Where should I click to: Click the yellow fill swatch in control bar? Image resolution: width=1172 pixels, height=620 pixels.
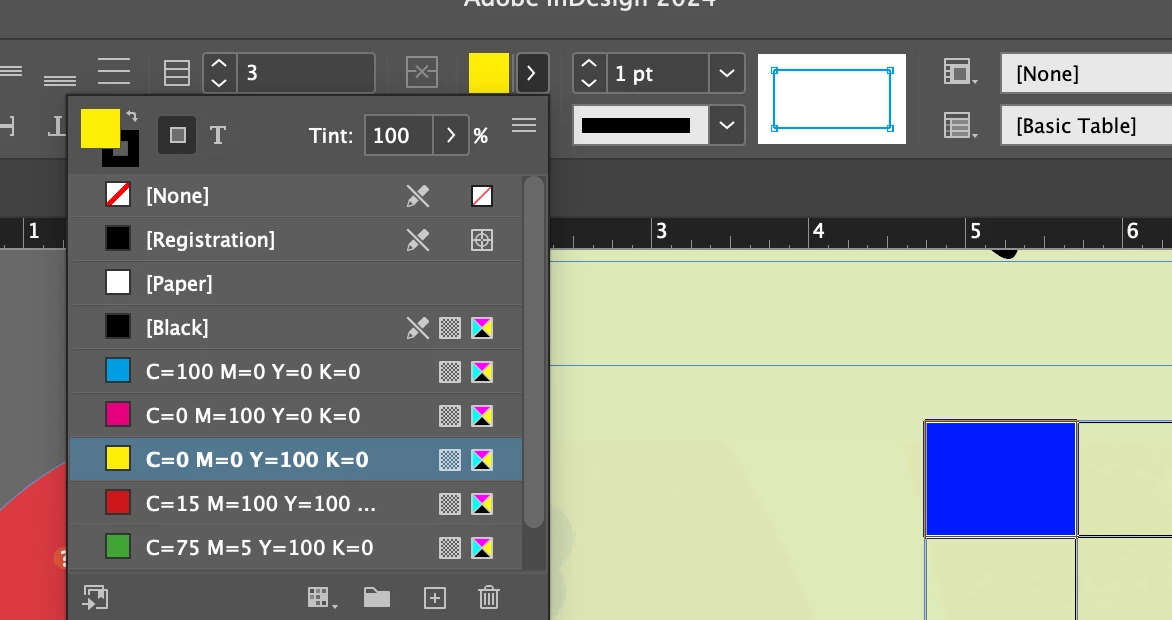[x=489, y=73]
